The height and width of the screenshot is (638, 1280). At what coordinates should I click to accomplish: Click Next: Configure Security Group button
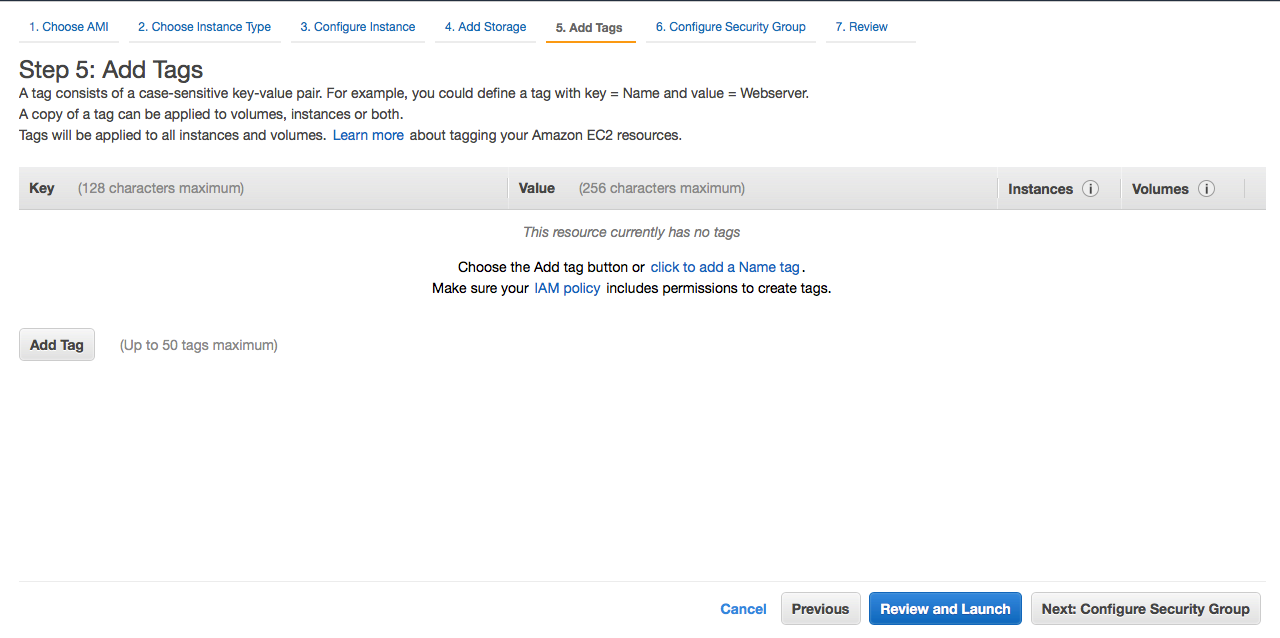(1146, 609)
